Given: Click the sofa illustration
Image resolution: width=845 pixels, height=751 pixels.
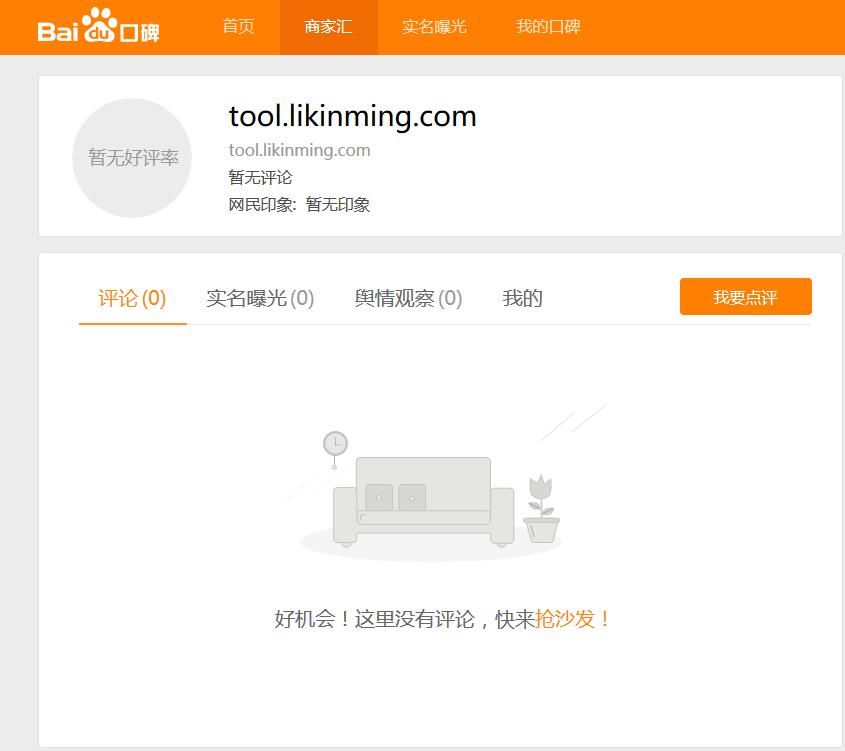Looking at the screenshot, I should [x=422, y=502].
